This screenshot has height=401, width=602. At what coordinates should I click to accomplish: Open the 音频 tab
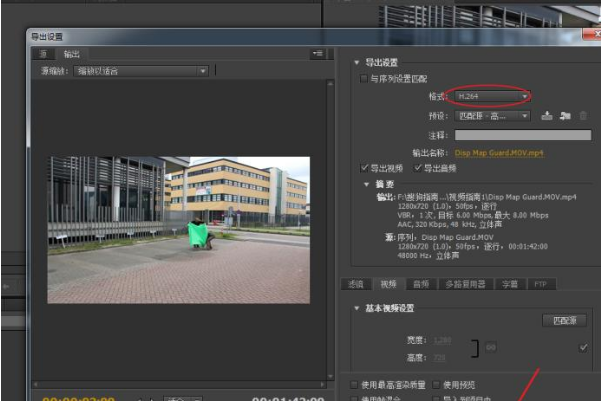[421, 284]
